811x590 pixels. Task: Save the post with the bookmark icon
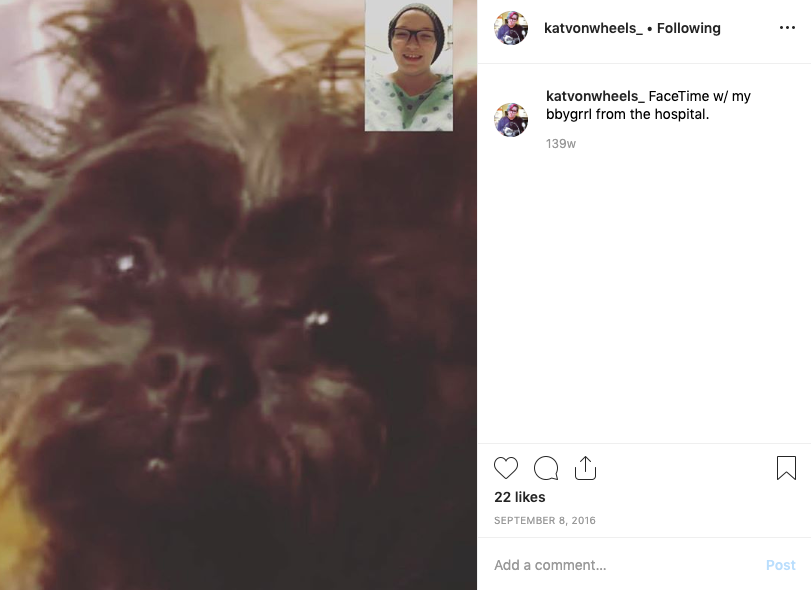786,467
